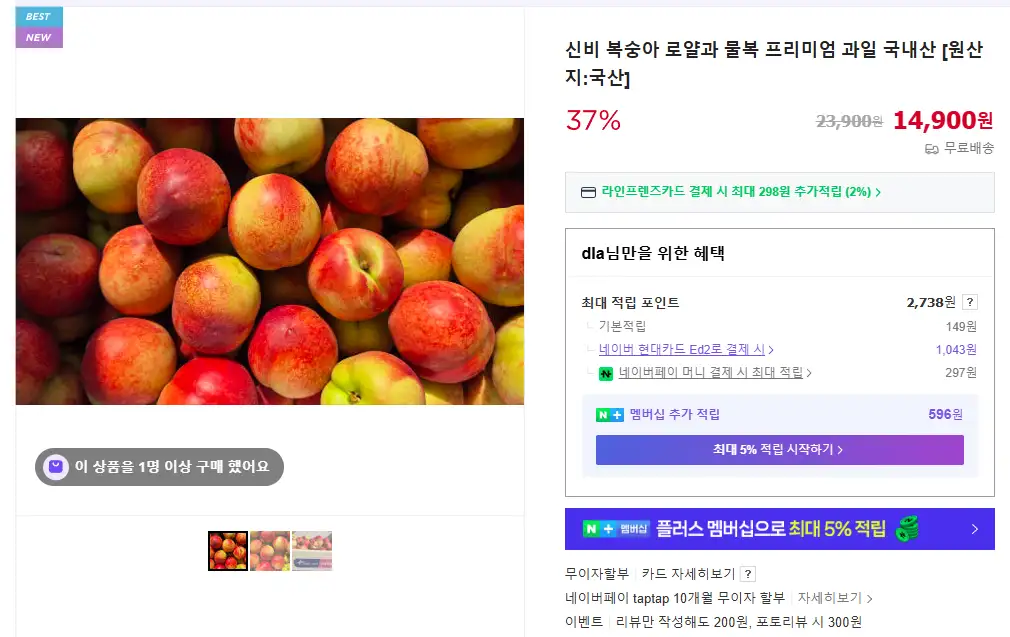Click the purple shopping bag purchase icon

pos(55,466)
